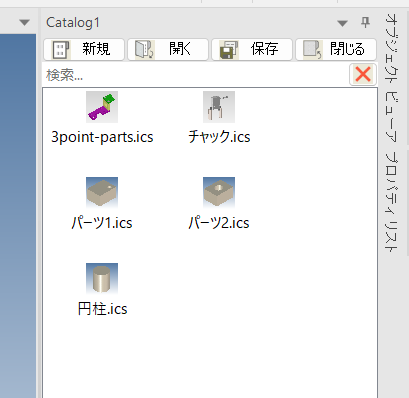
Task: Click the 円柱.ics file name label
Action: [102, 309]
